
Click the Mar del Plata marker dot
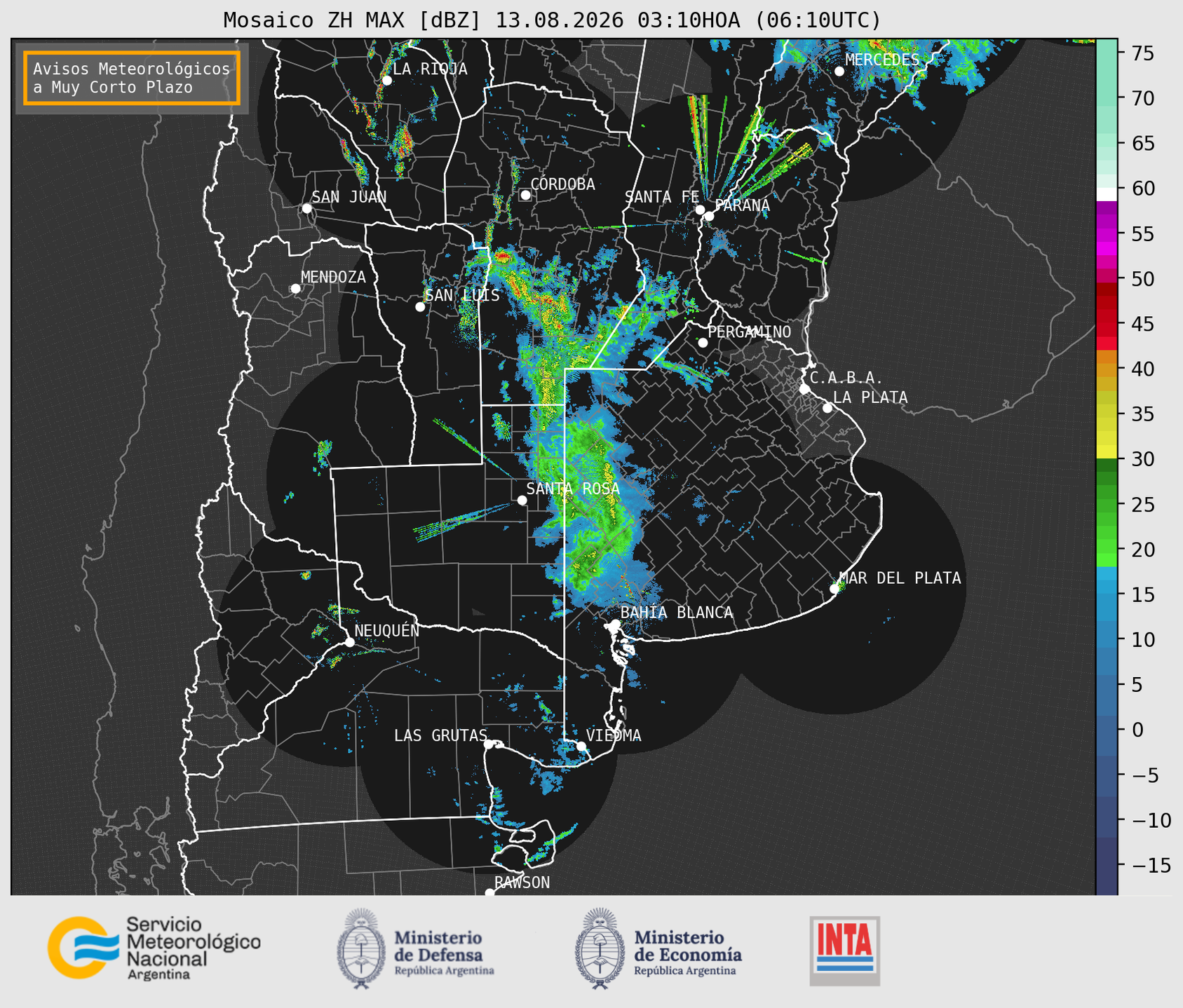pyautogui.click(x=834, y=589)
